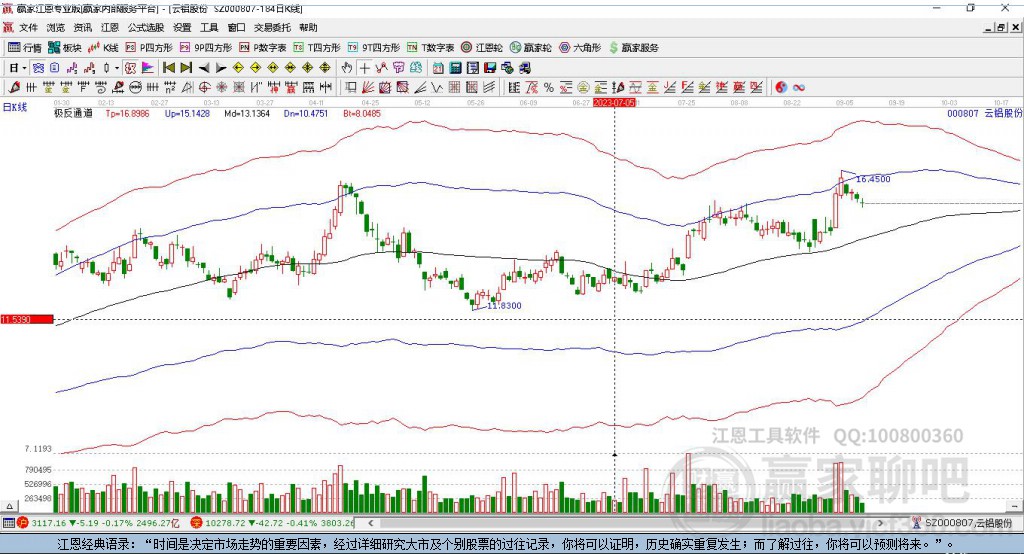This screenshot has height=554, width=1024.
Task: Open the 交易委托 menu
Action: (x=272, y=27)
